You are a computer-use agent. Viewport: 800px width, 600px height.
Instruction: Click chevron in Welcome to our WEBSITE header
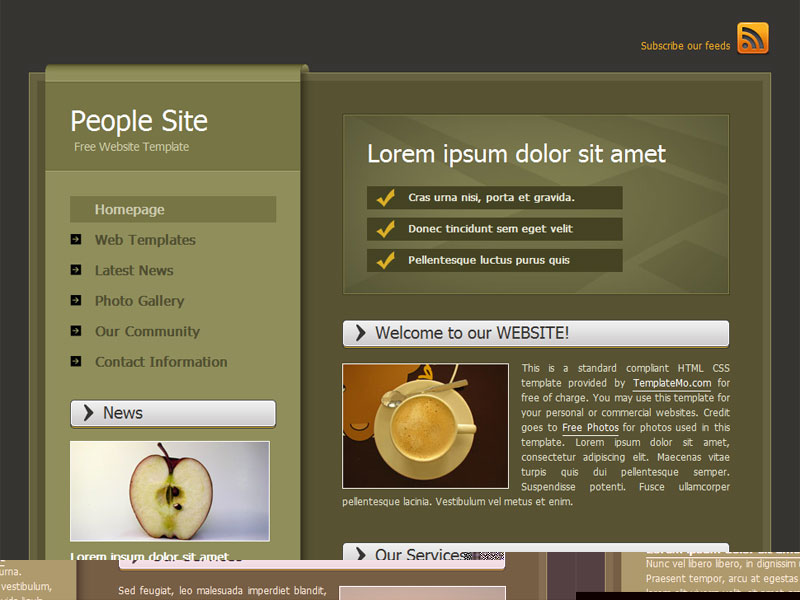click(361, 334)
